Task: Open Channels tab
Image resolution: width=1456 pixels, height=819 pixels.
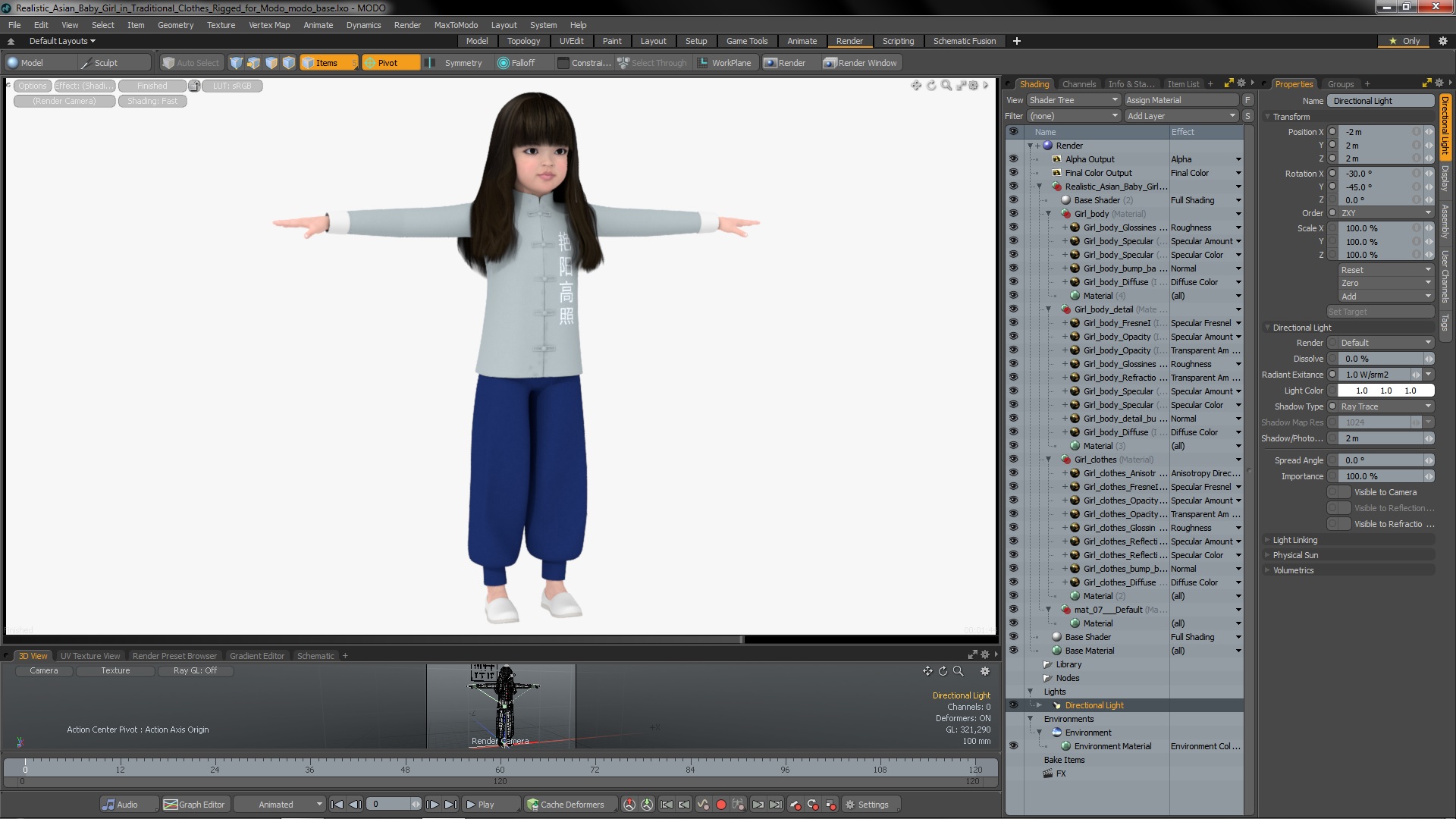Action: [1078, 84]
